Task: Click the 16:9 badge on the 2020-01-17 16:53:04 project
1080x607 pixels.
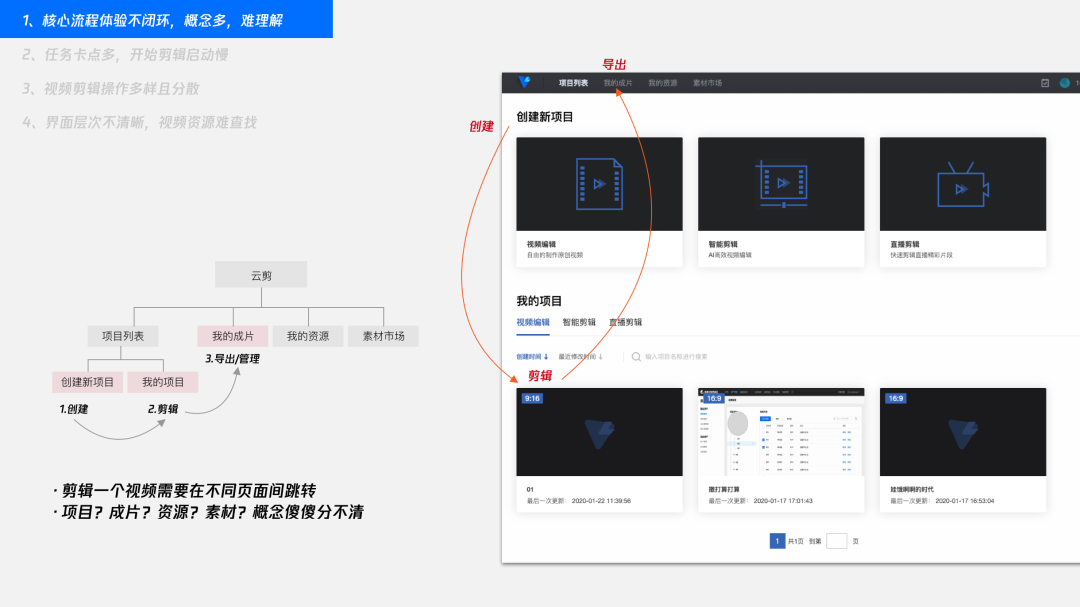Action: point(895,398)
